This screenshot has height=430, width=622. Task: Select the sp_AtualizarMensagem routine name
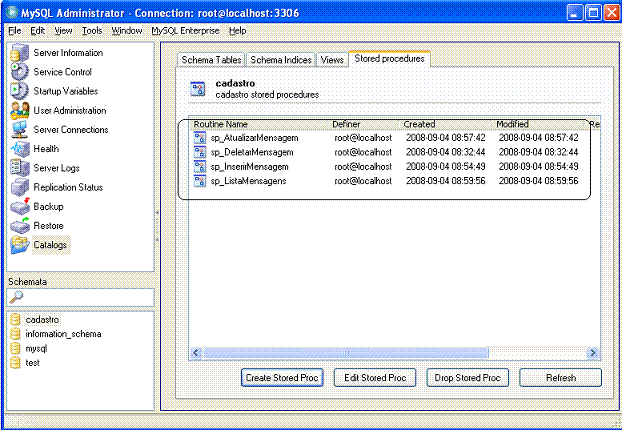254,138
